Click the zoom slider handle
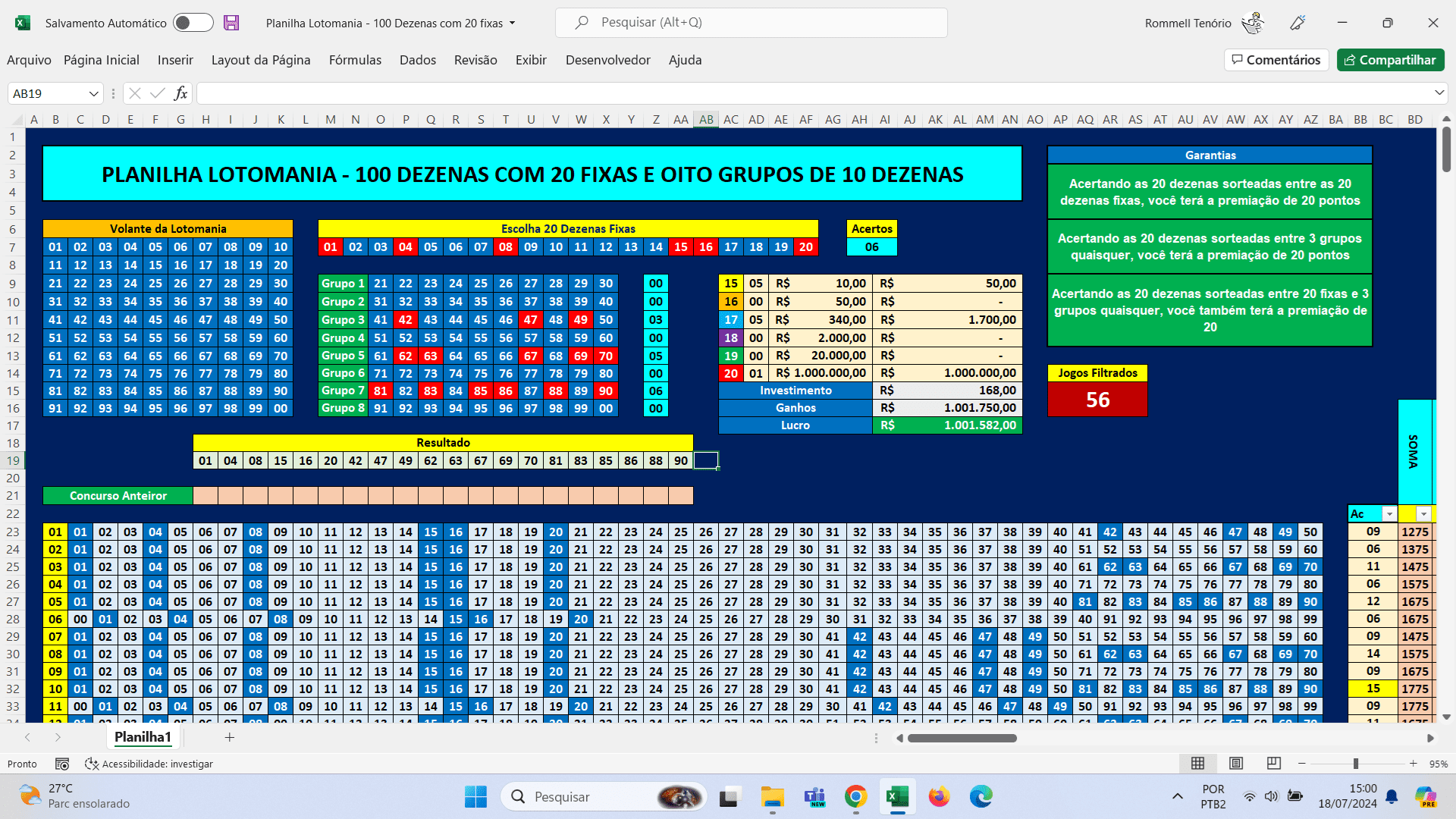The height and width of the screenshot is (819, 1456). tap(1356, 764)
